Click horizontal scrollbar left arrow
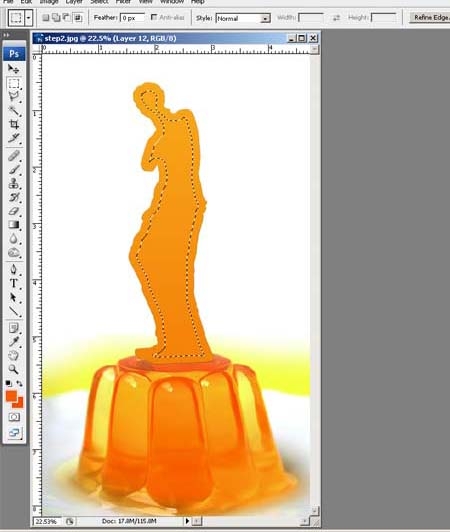This screenshot has height=532, width=450. pos(197,521)
